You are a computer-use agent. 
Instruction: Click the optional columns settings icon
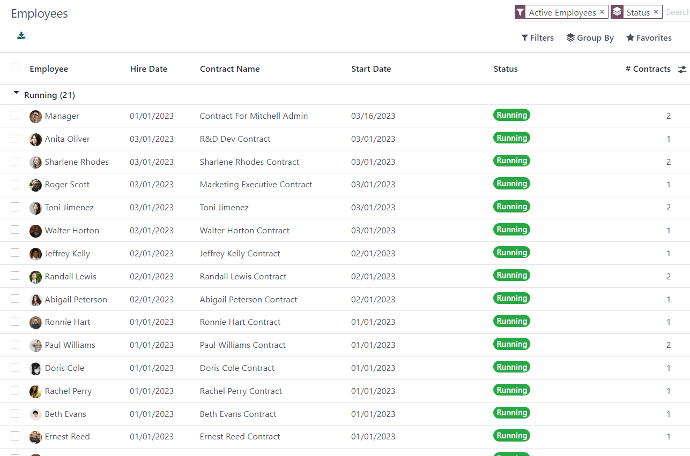click(x=682, y=70)
